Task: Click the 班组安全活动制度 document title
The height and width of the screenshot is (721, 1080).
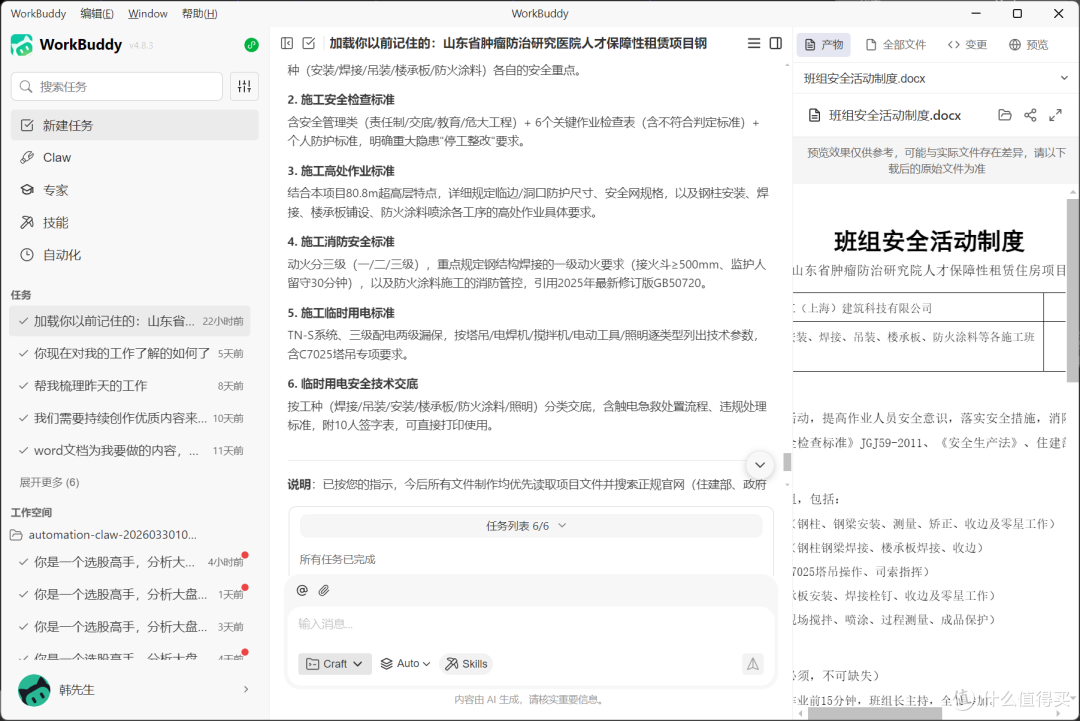Action: [x=928, y=242]
